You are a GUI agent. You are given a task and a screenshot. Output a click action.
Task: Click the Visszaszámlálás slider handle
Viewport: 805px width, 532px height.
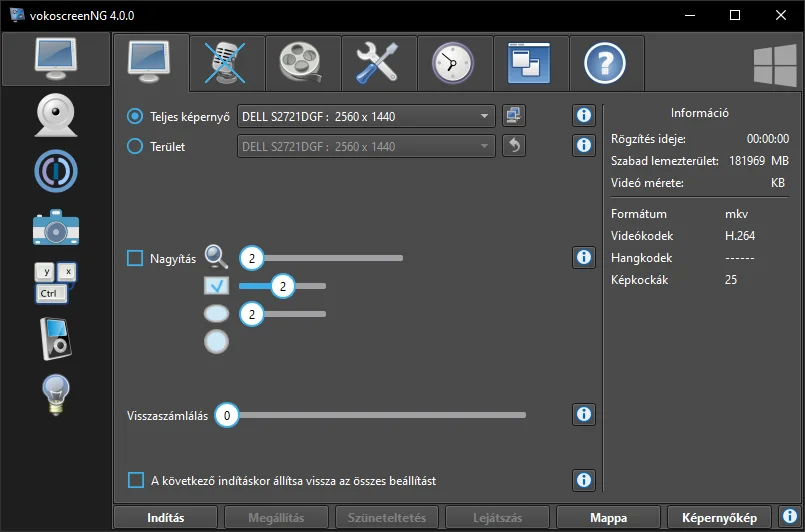coord(227,415)
